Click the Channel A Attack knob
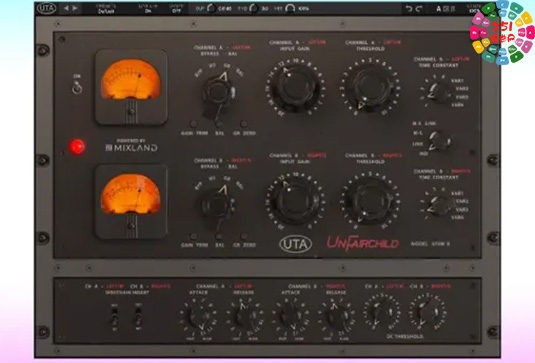 coord(198,317)
